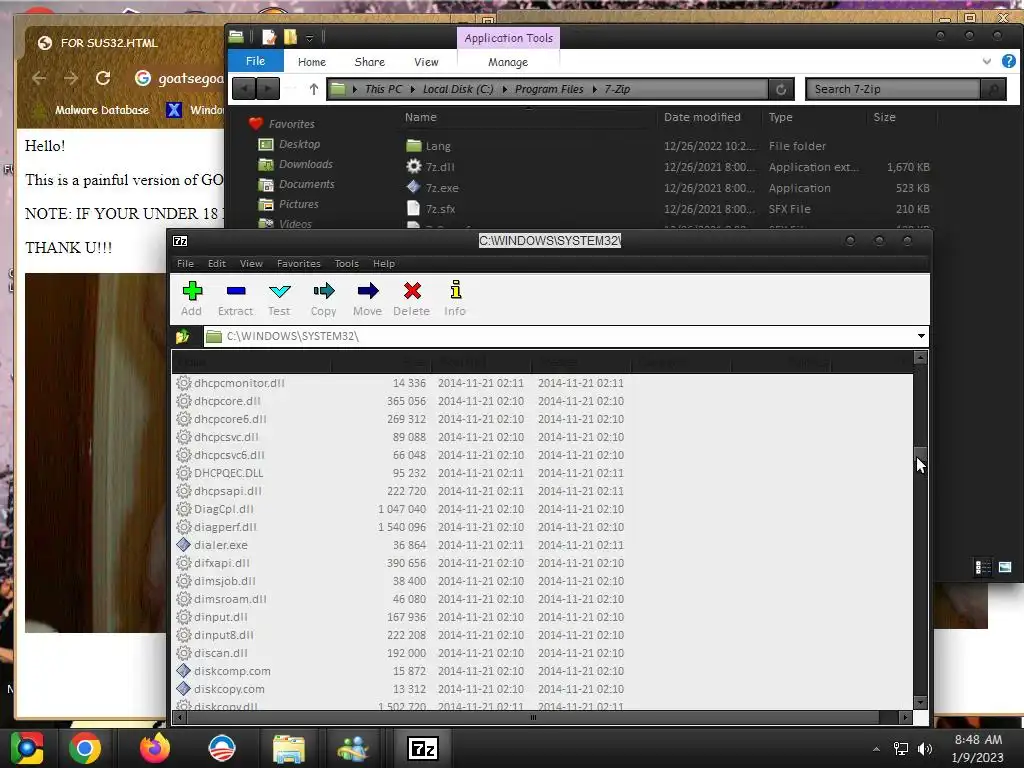
Task: Click the Delete toolbar icon
Action: click(x=412, y=299)
